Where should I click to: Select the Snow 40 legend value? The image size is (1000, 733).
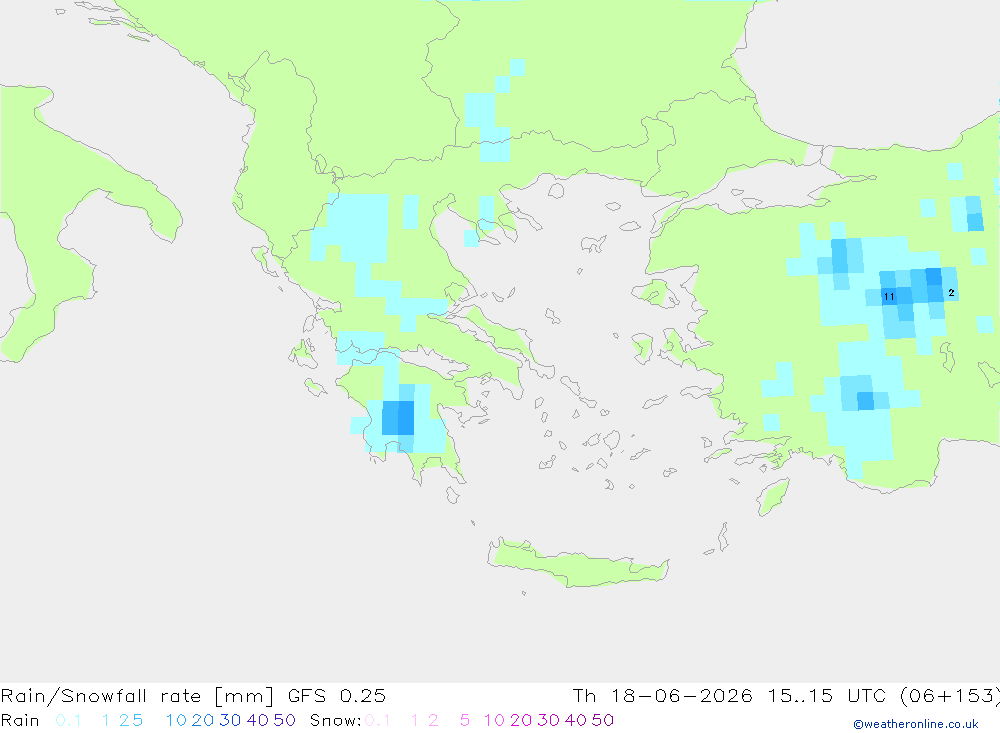click(576, 720)
